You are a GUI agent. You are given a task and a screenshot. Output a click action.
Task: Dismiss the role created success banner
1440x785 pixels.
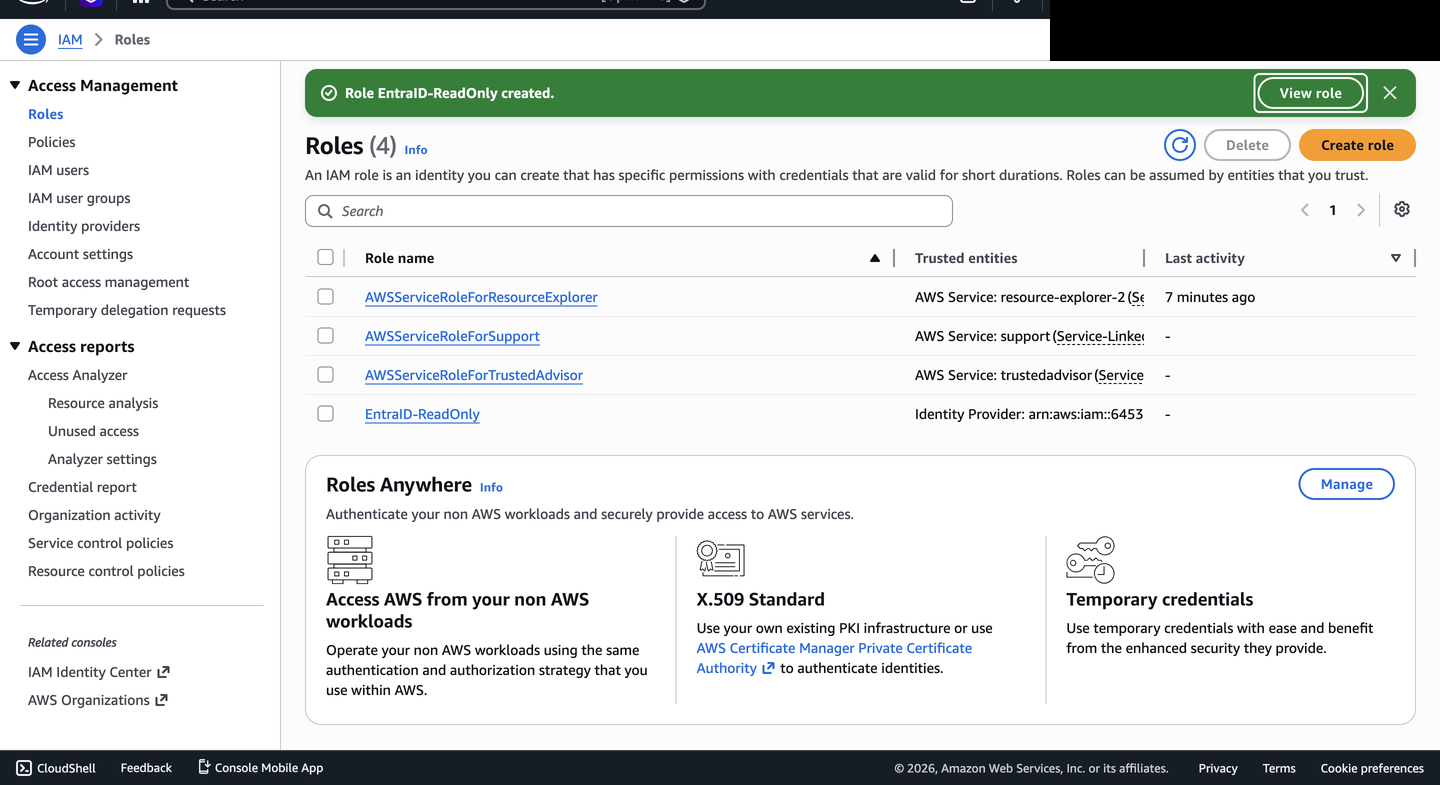coord(1390,93)
